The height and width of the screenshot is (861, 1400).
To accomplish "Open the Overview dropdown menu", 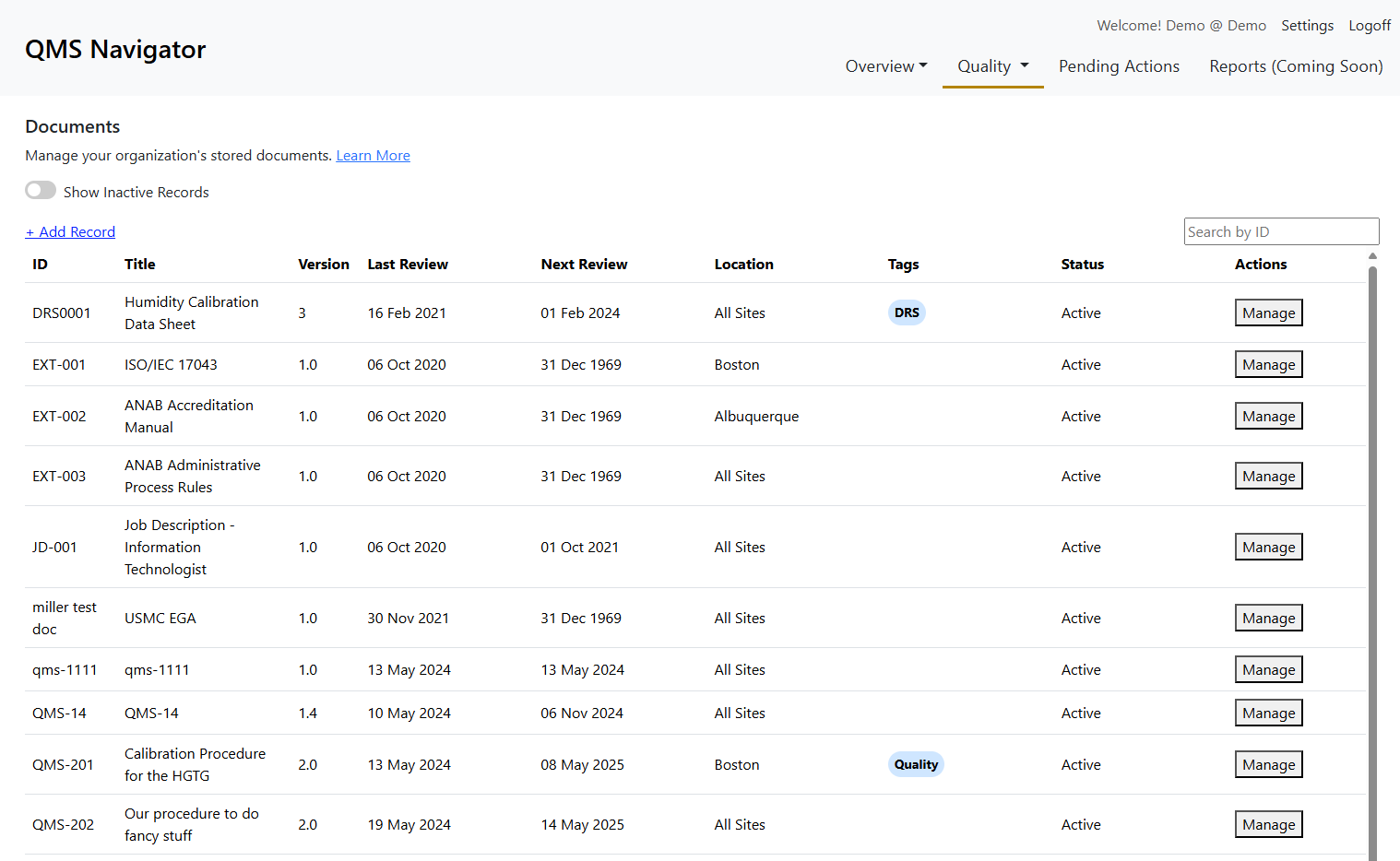I will pos(885,66).
